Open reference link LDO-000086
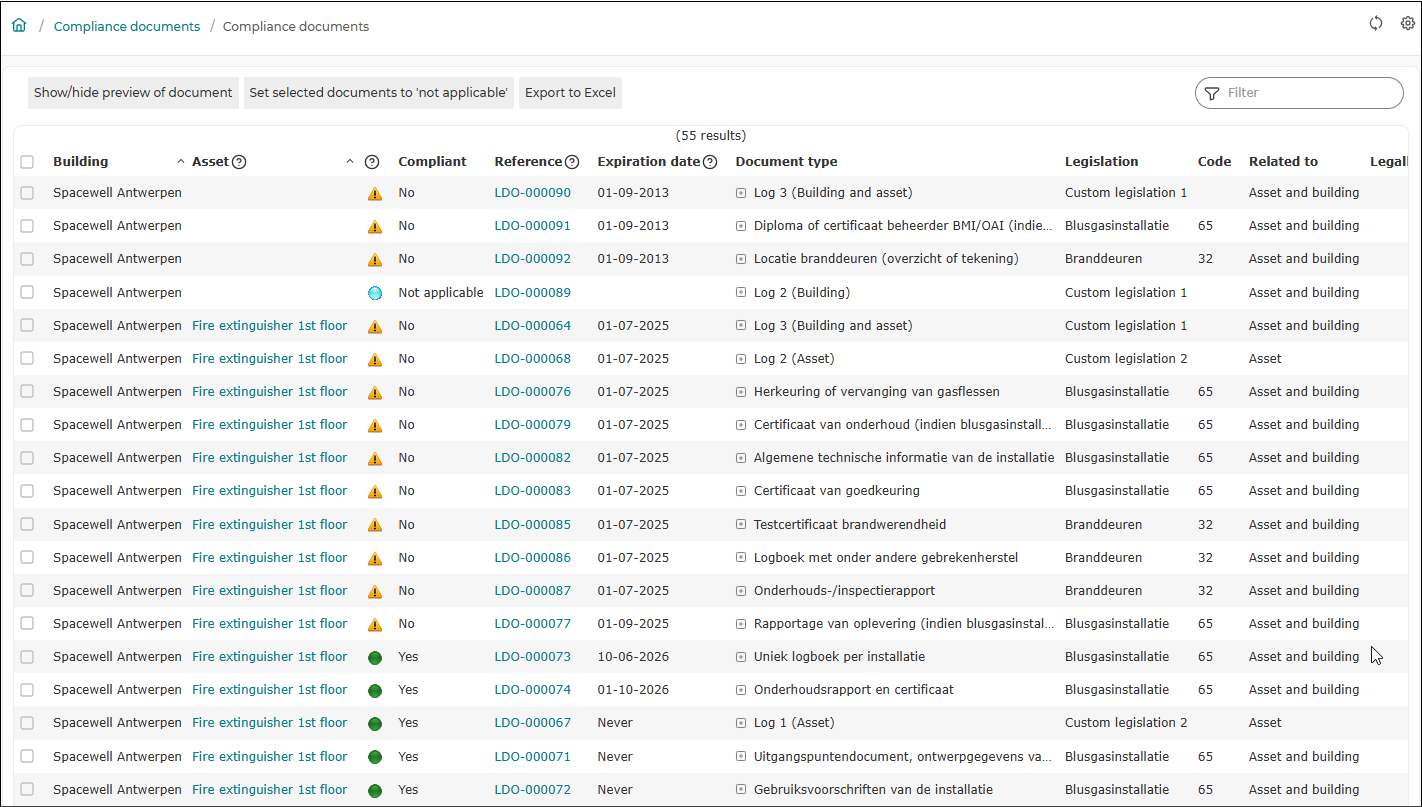1422x807 pixels. (x=533, y=557)
